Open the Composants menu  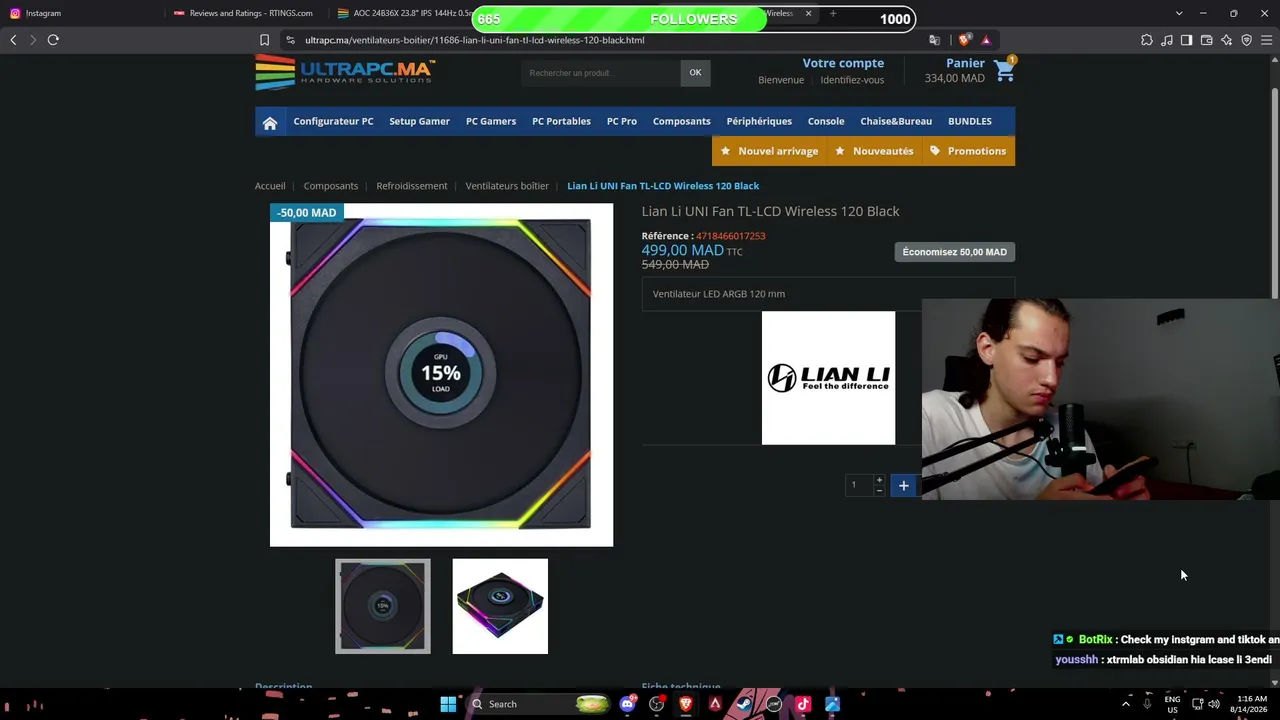tap(682, 122)
